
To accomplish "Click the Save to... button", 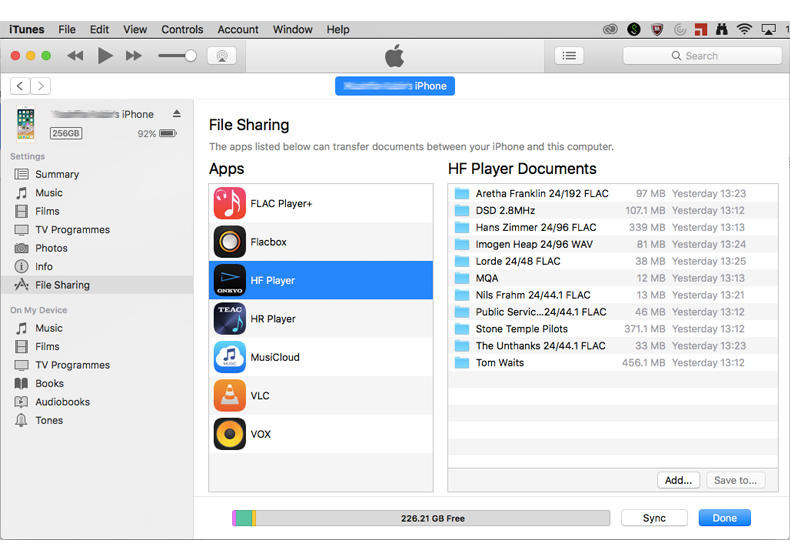I will [x=735, y=480].
